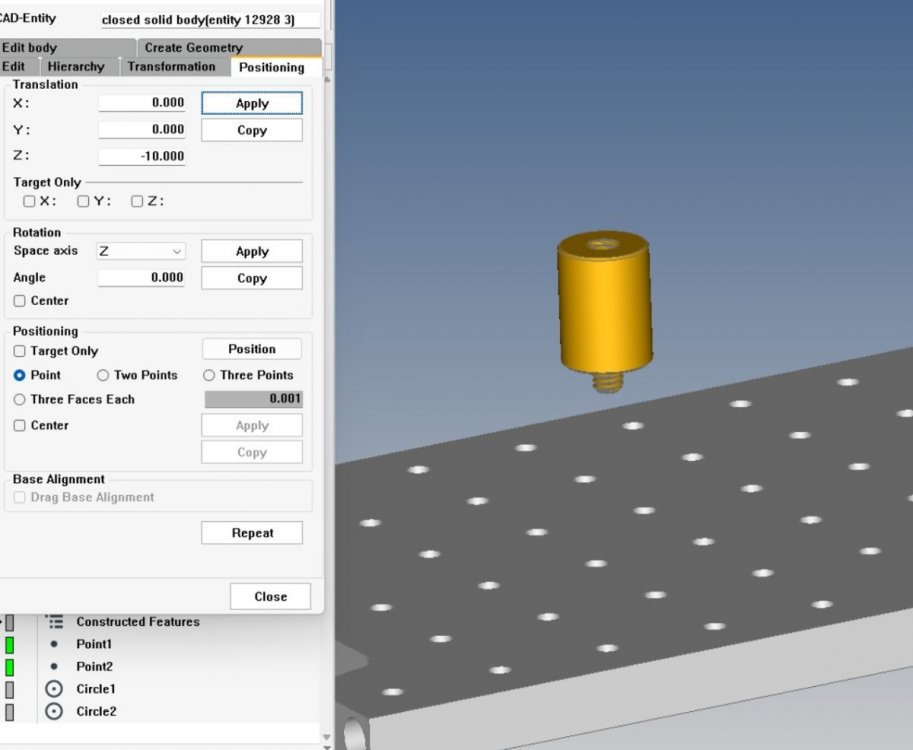Enable Target Only X checkbox
The image size is (913, 750).
point(29,201)
